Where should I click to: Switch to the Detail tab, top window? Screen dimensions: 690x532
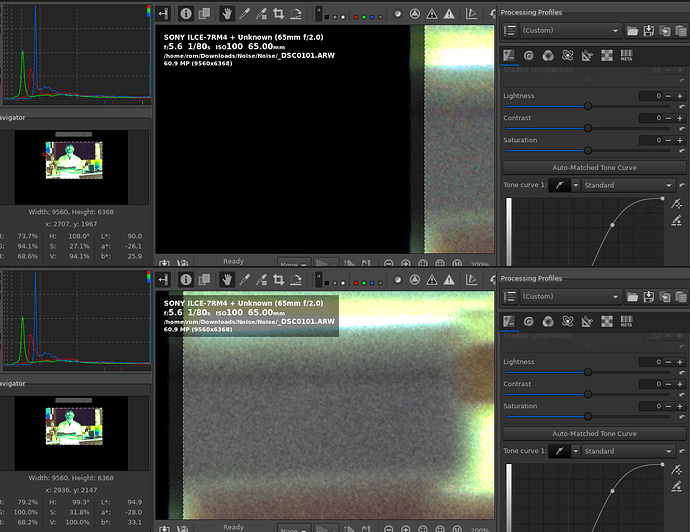pyautogui.click(x=529, y=55)
